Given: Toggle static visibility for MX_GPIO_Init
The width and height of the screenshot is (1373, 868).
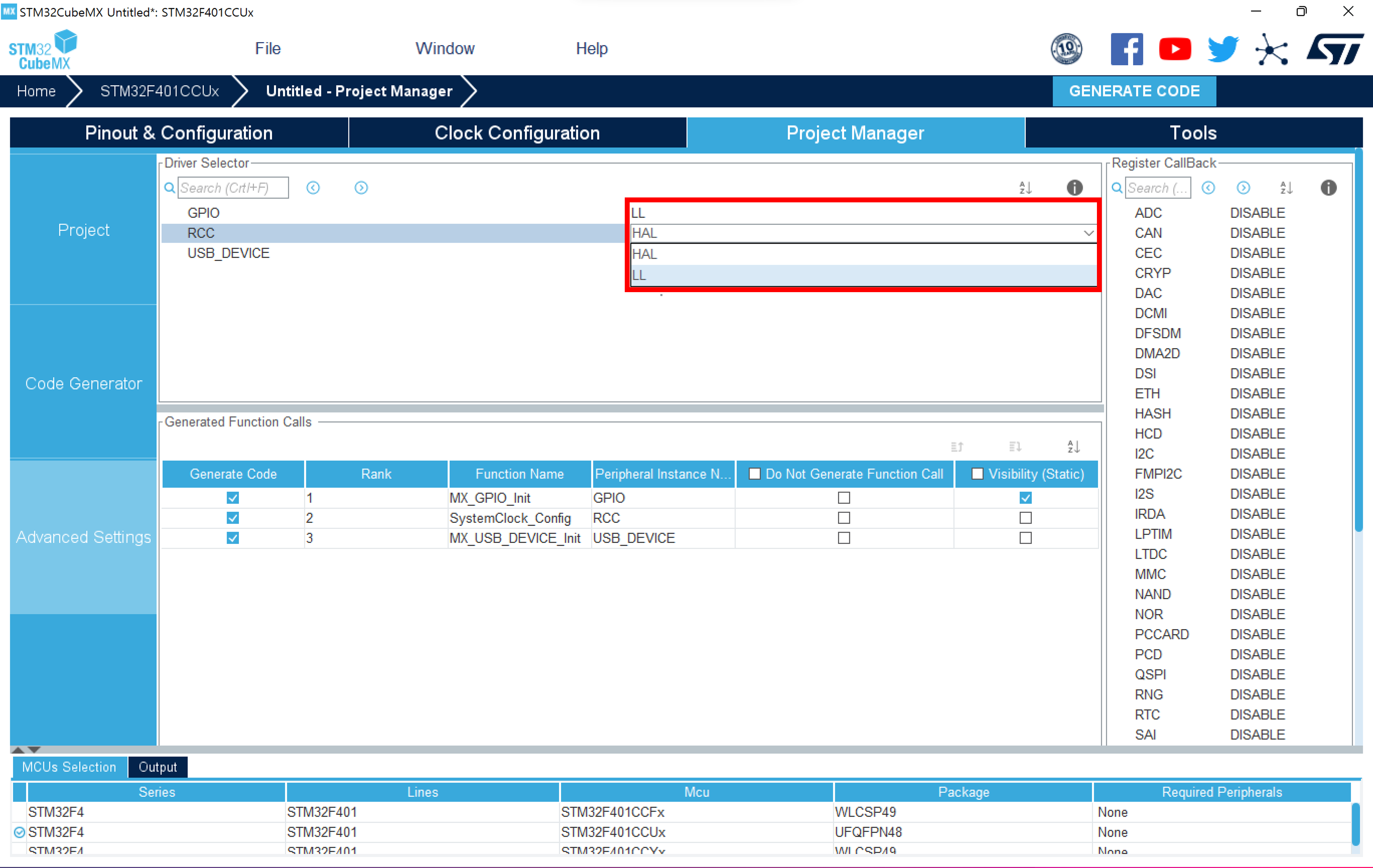Looking at the screenshot, I should (1025, 498).
